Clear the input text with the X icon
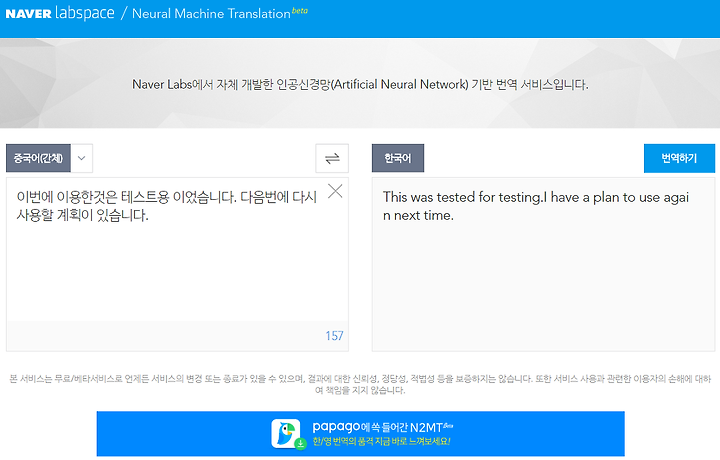 pyautogui.click(x=335, y=191)
